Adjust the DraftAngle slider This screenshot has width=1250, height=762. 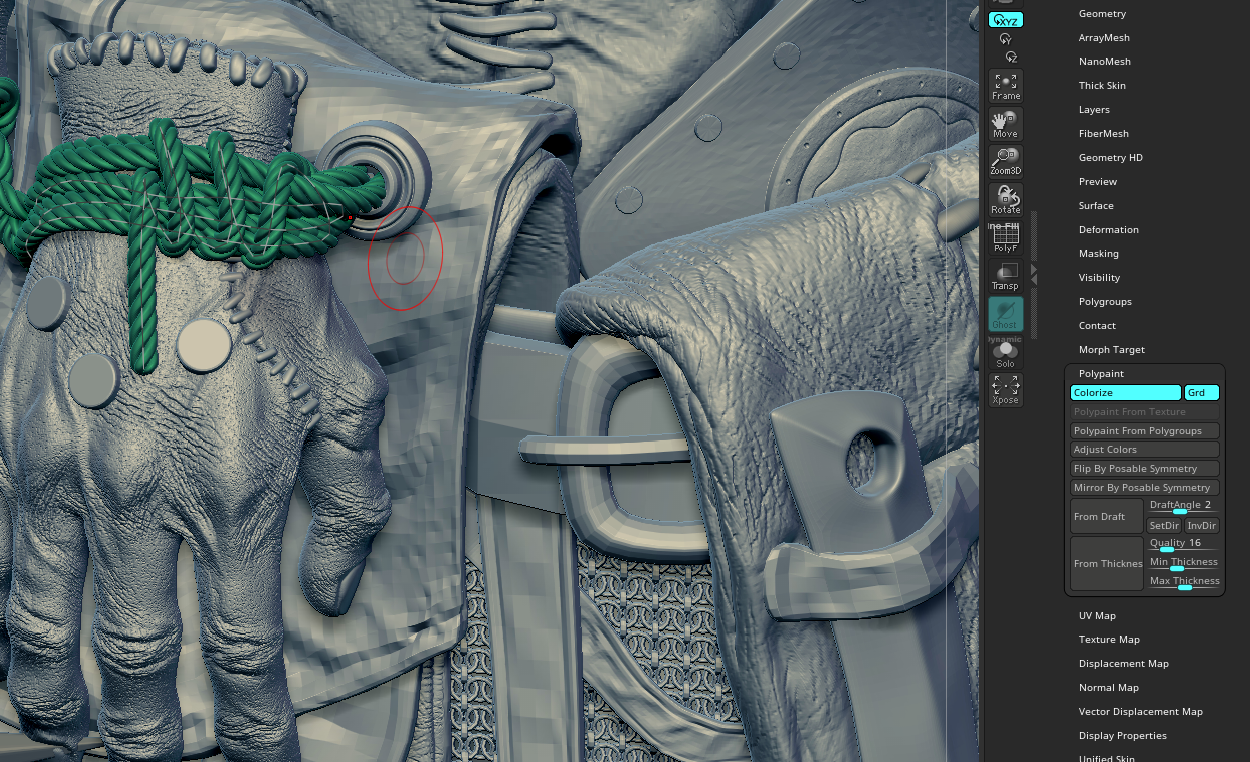(1183, 506)
